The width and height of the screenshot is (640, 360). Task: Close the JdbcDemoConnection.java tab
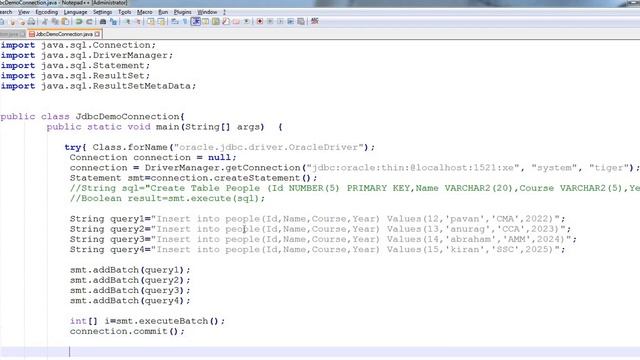coord(97,34)
